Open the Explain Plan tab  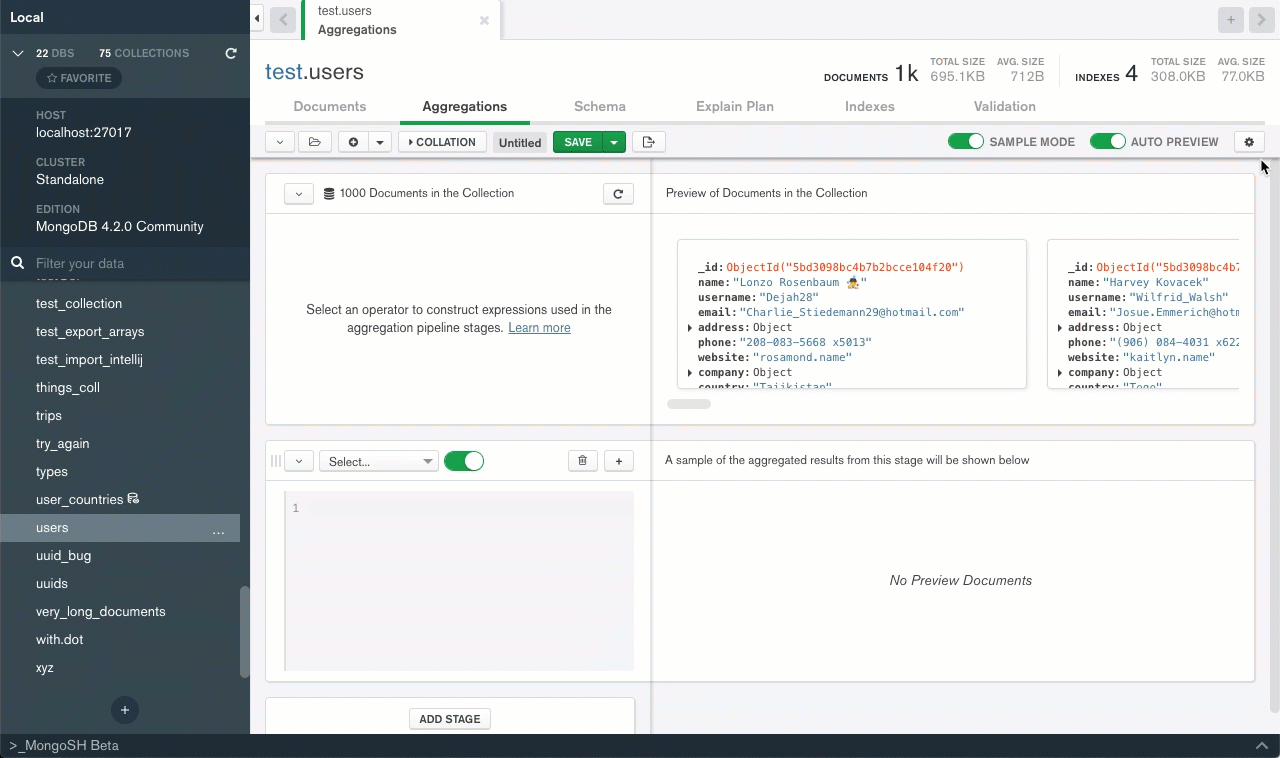tap(734, 106)
